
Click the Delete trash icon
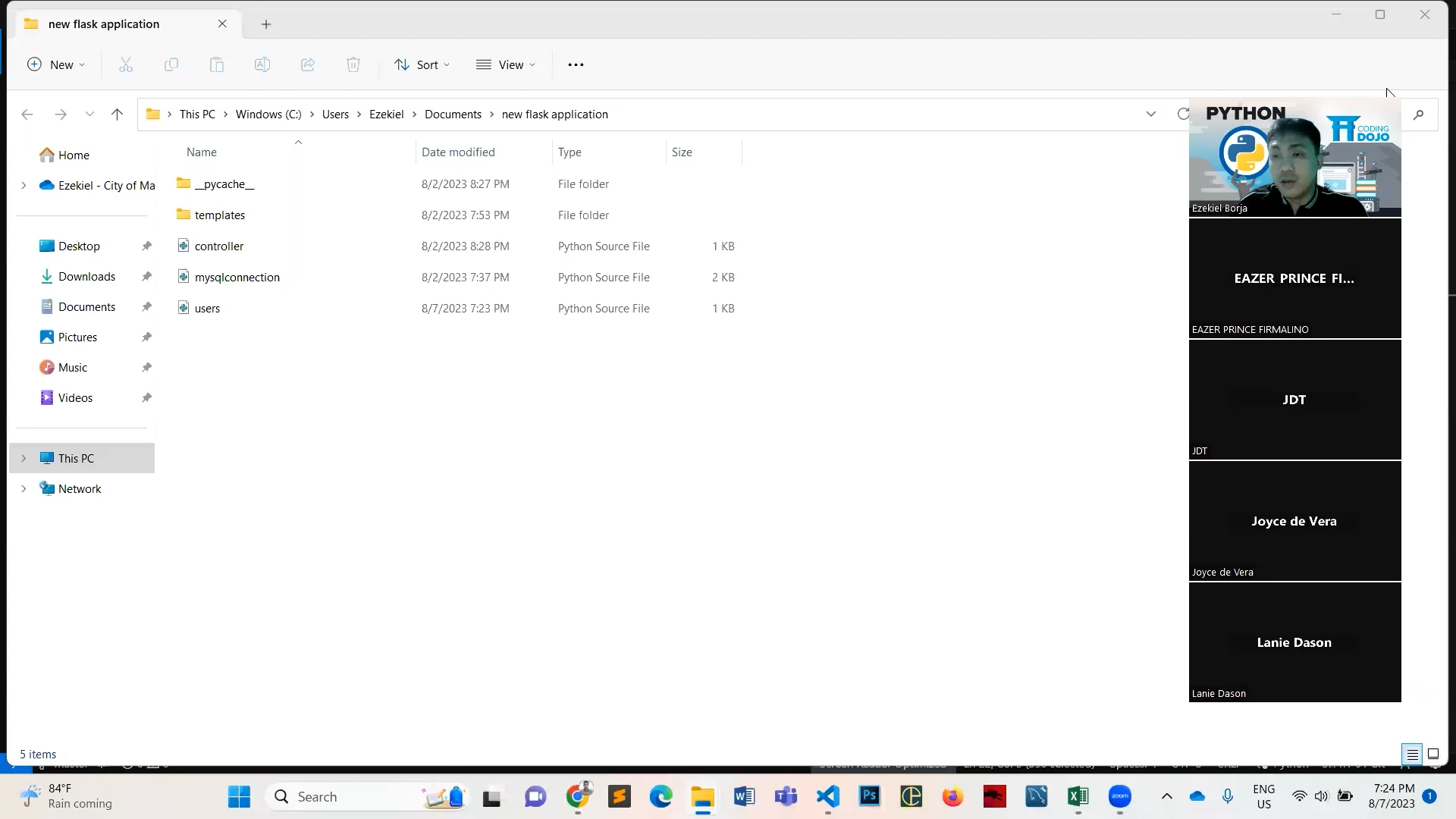click(353, 64)
